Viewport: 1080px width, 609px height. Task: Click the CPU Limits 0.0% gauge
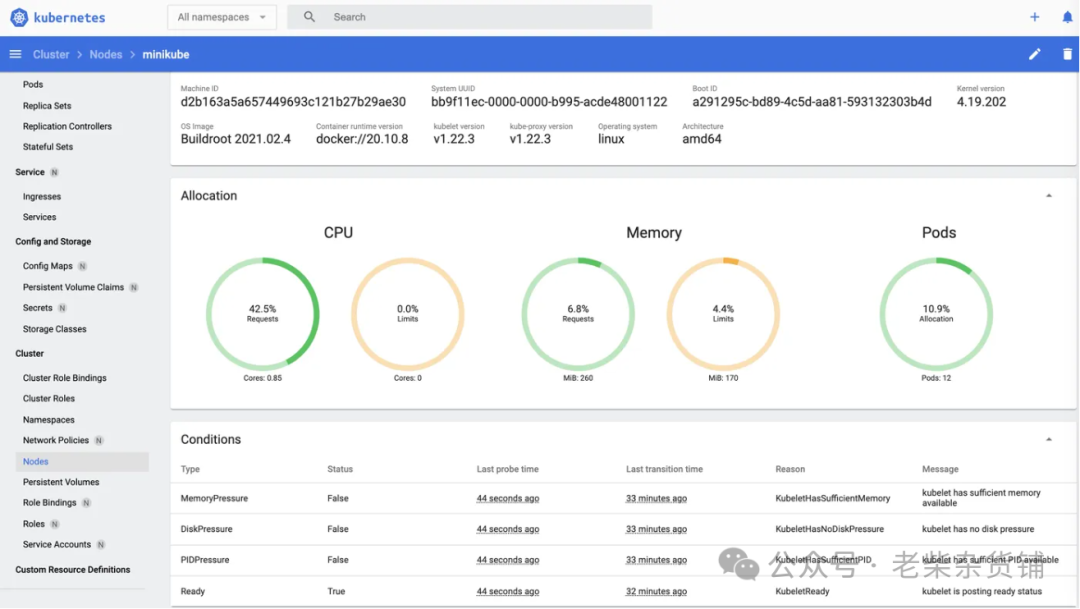(408, 314)
